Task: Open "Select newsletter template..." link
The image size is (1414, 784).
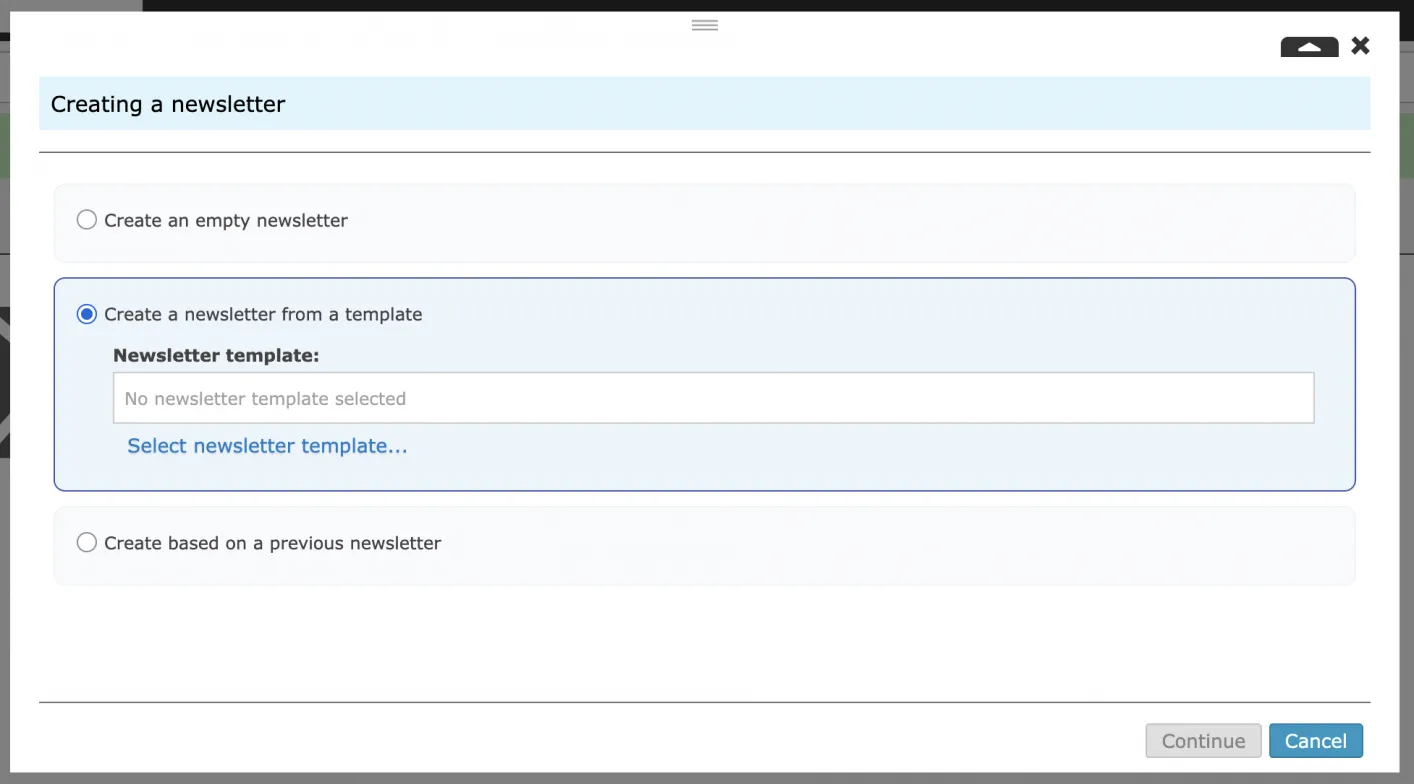Action: click(x=266, y=445)
